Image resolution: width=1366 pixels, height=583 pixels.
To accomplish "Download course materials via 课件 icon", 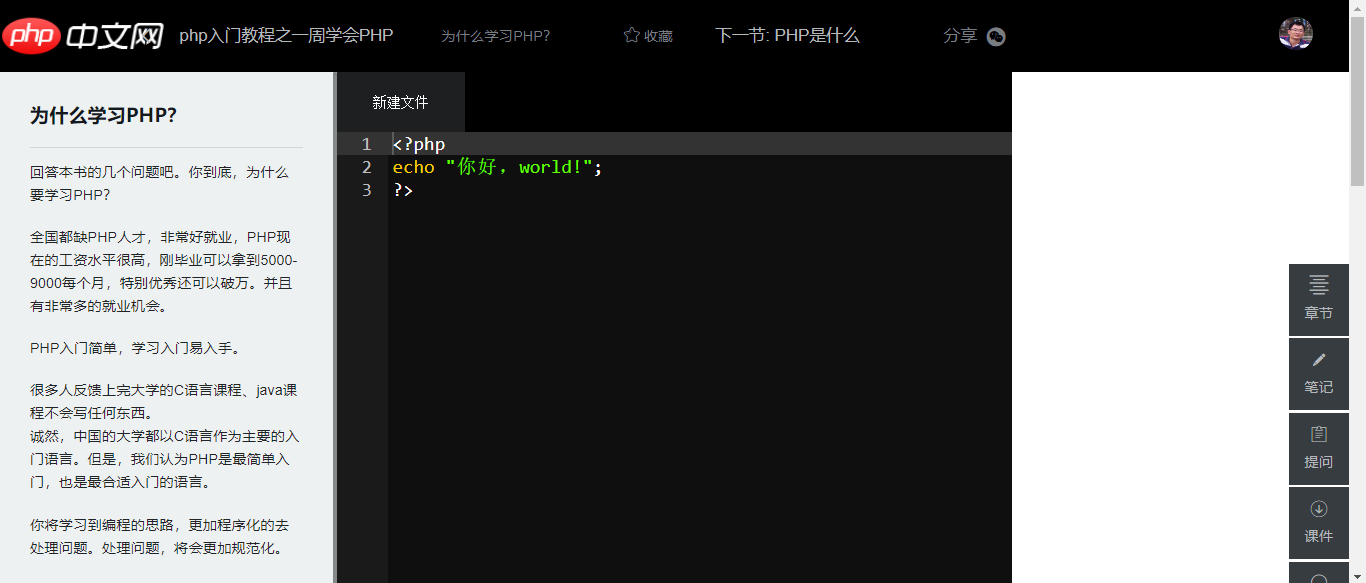I will click(1318, 523).
